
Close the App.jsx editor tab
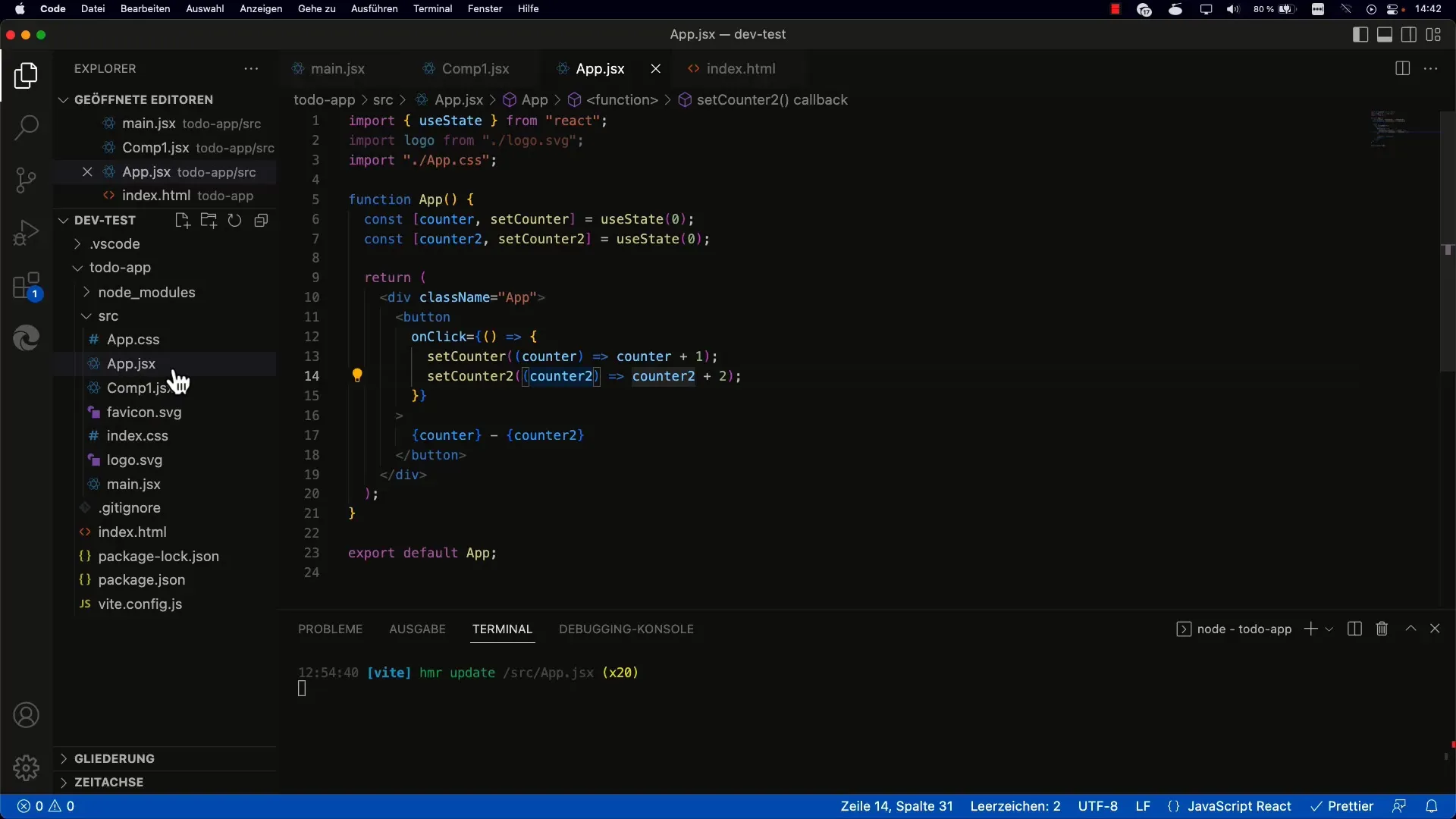point(656,69)
